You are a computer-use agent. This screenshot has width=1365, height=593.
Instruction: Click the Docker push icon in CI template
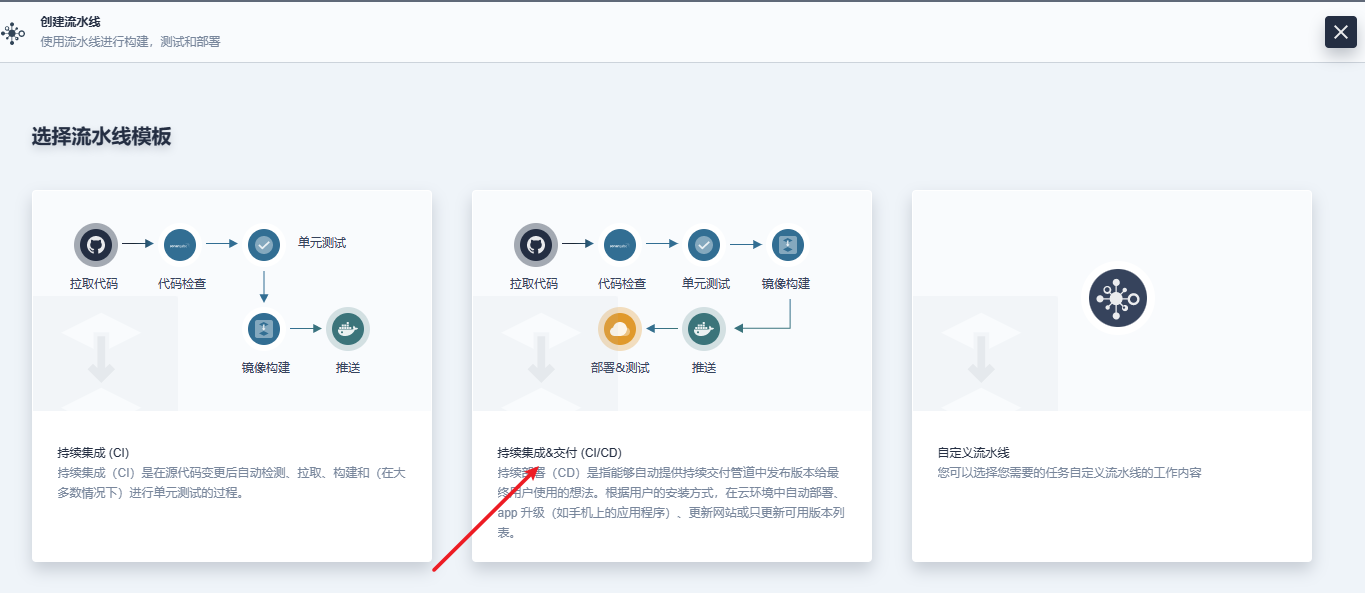pos(348,328)
